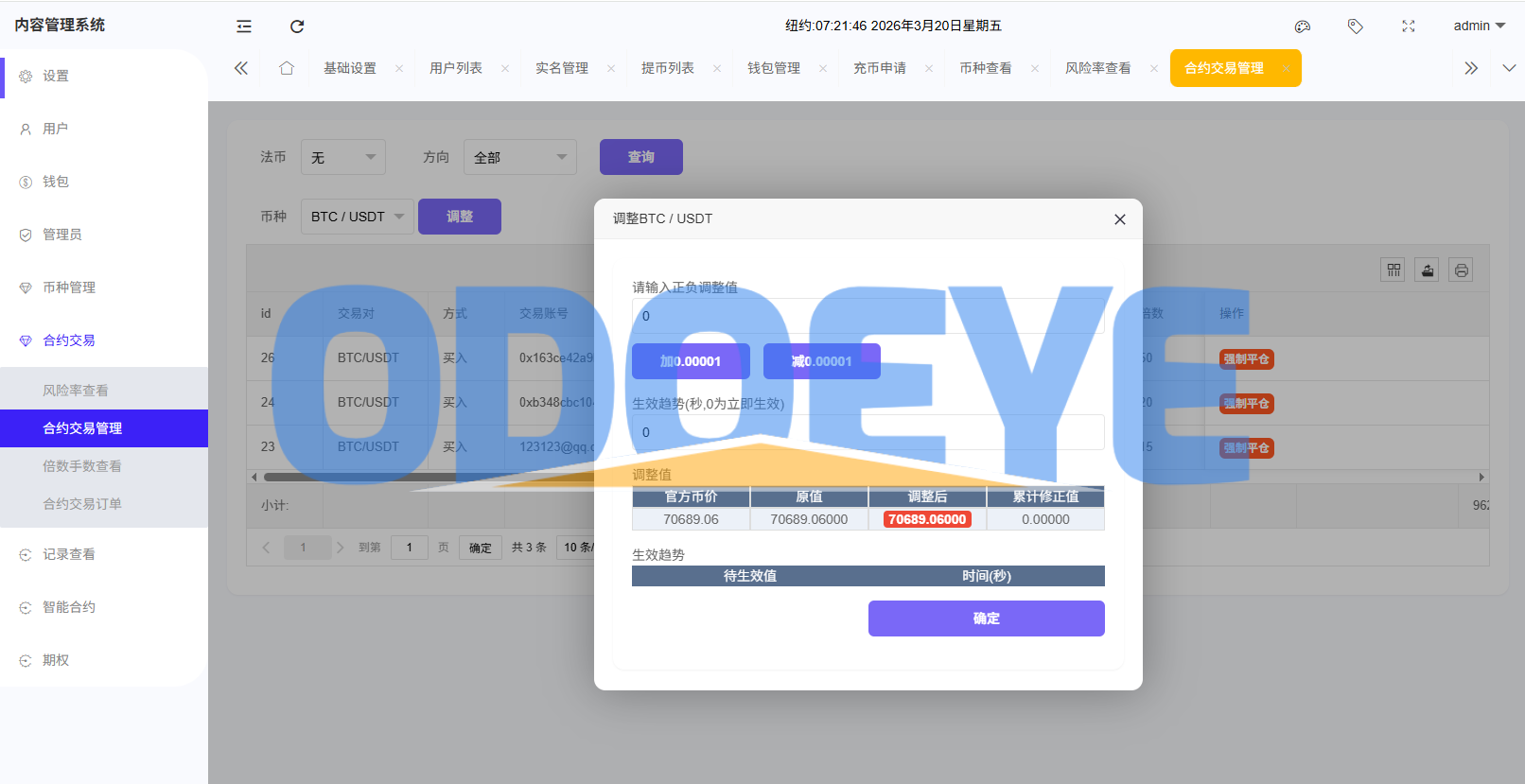Expand the BTC / USDT currency dropdown
This screenshot has width=1525, height=784.
coord(357,217)
